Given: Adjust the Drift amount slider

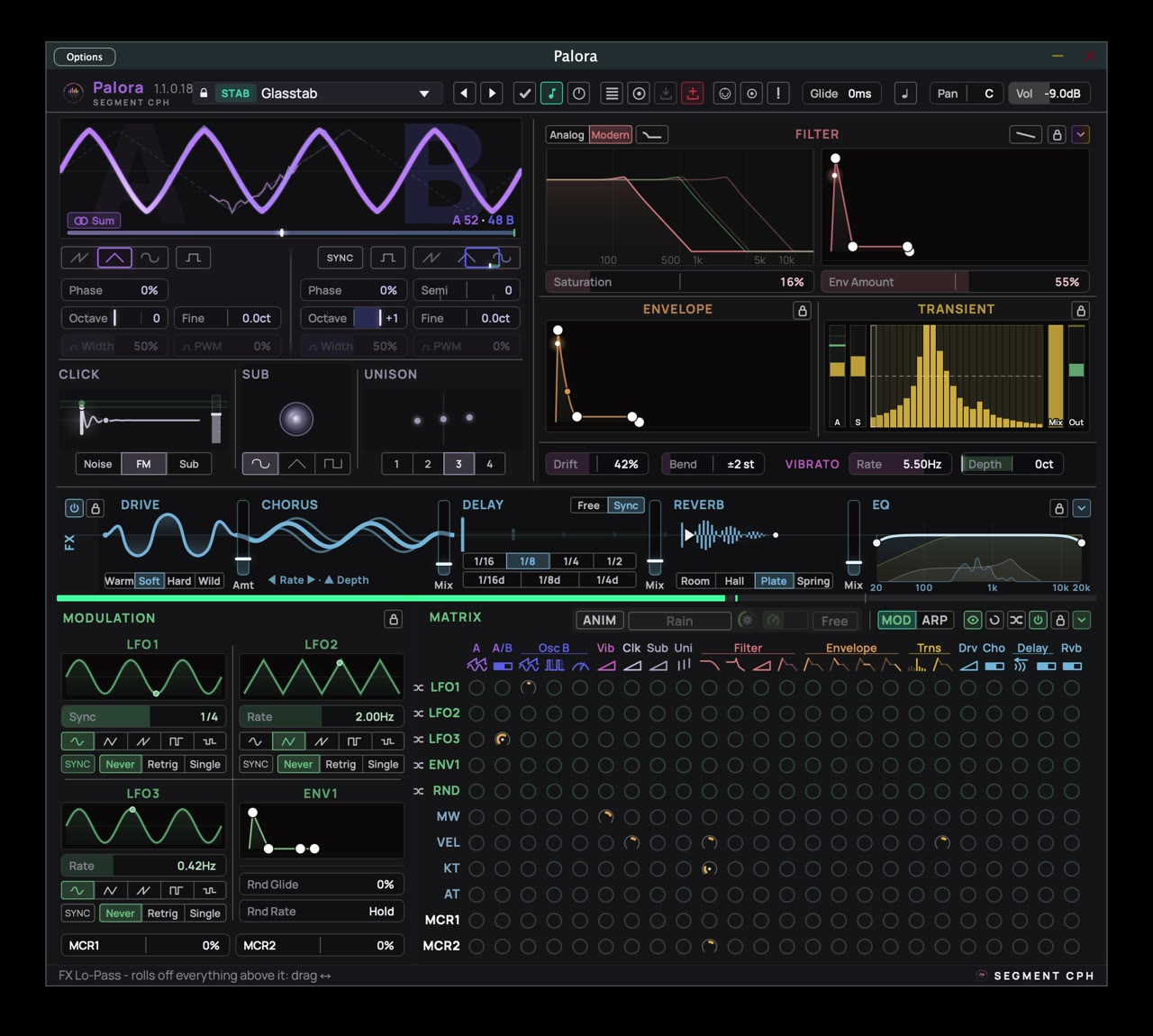Looking at the screenshot, I should [596, 464].
